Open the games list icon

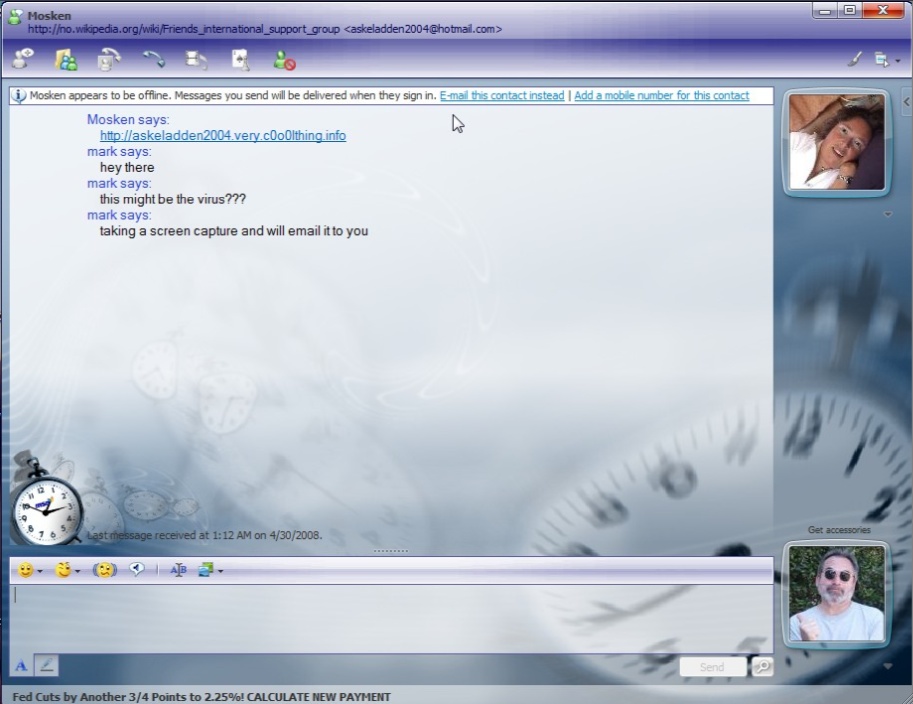click(240, 59)
